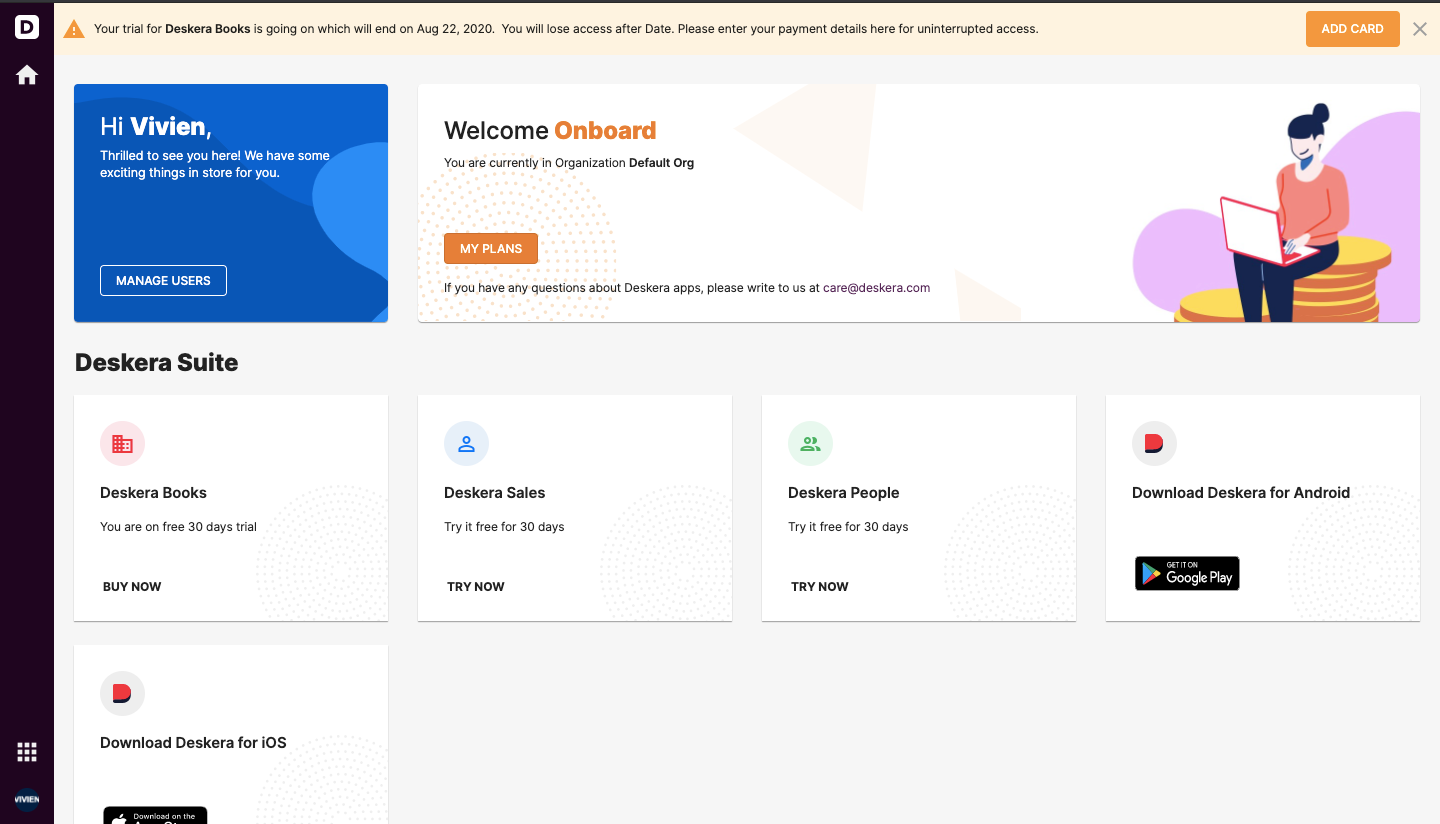This screenshot has width=1440, height=824.
Task: Open MANAGE USERS
Action: 163,281
